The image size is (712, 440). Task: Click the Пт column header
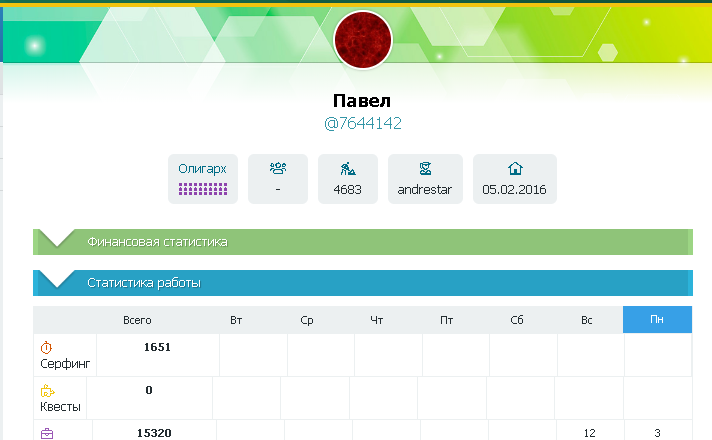coord(447,320)
